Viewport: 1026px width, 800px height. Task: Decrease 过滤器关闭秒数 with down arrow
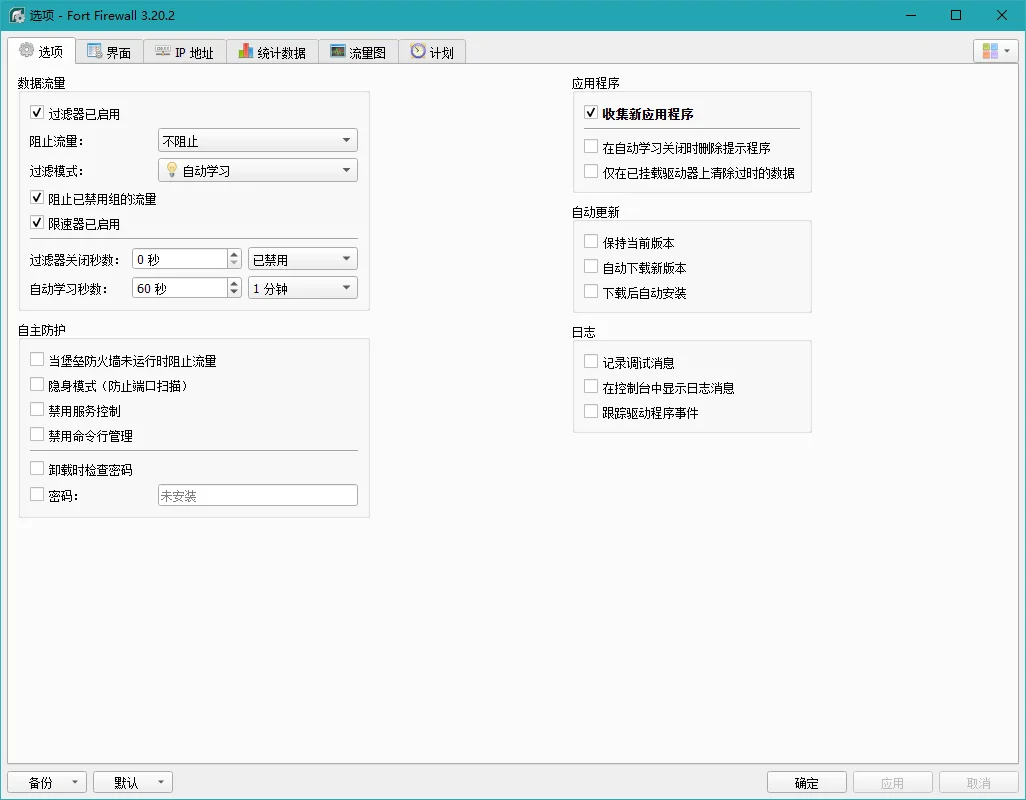(234, 264)
